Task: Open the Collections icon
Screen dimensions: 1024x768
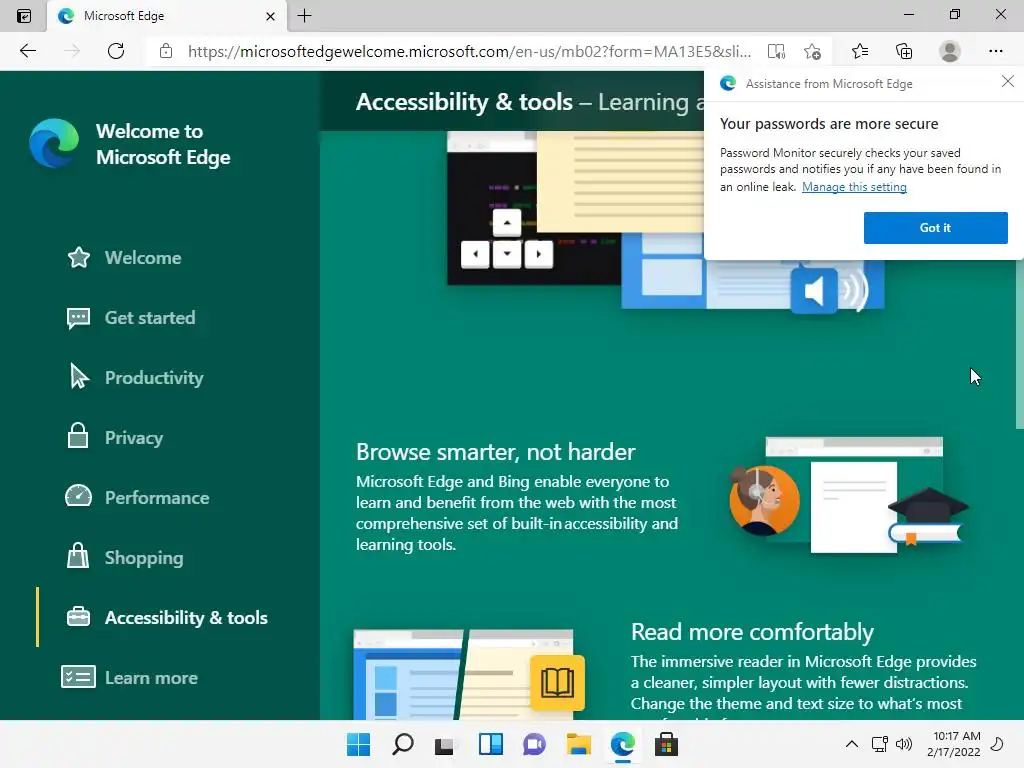Action: pos(904,51)
